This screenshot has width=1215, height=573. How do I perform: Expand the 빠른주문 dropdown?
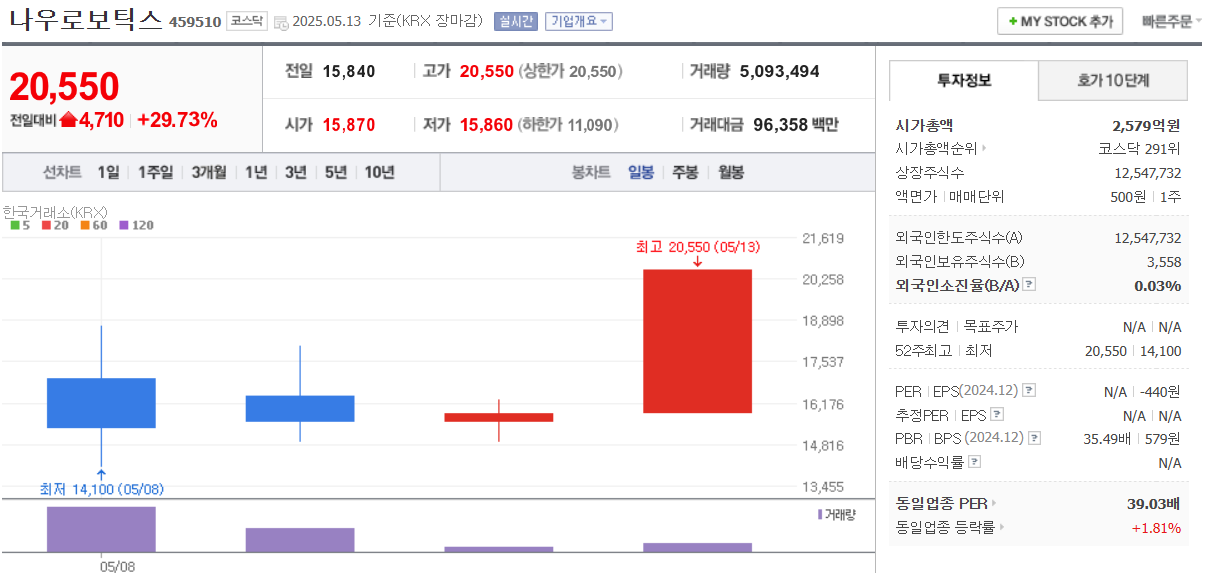pos(1171,21)
